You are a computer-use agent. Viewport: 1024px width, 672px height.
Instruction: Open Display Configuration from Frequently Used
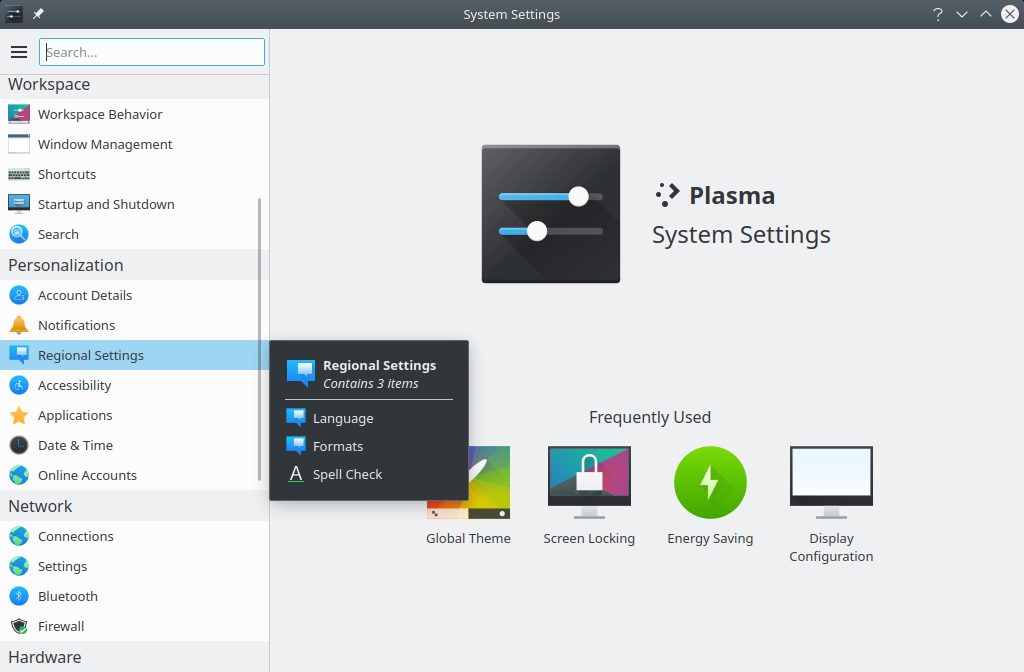coord(831,505)
